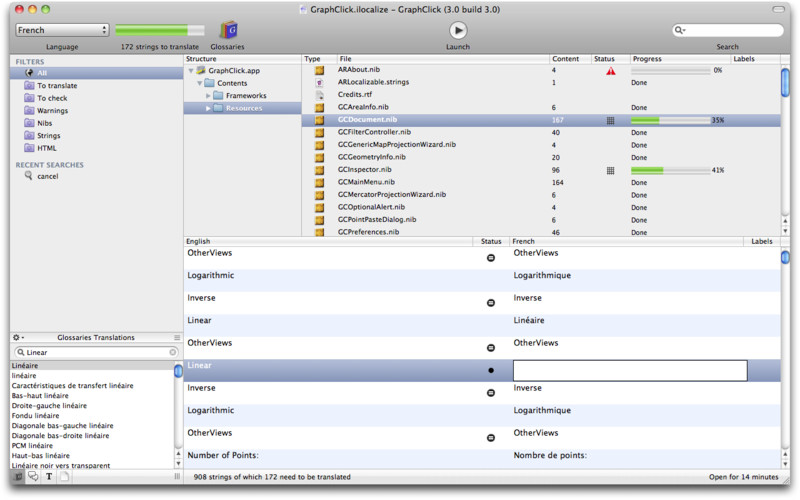Select GCOptionalAlert.nib icon
Viewport: 800px width, 500px height.
tap(319, 208)
